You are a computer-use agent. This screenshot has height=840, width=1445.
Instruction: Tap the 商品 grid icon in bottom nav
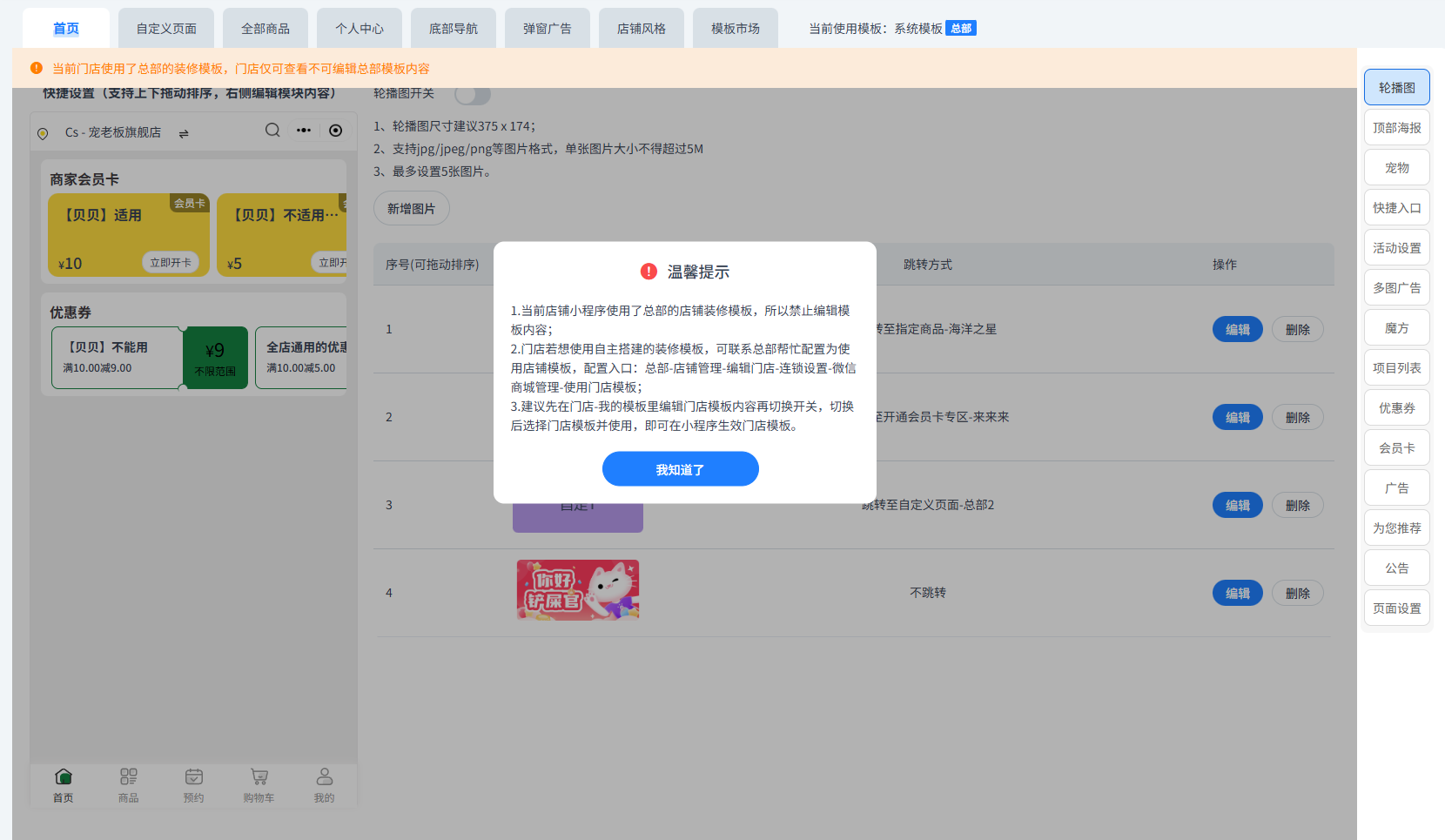click(129, 776)
